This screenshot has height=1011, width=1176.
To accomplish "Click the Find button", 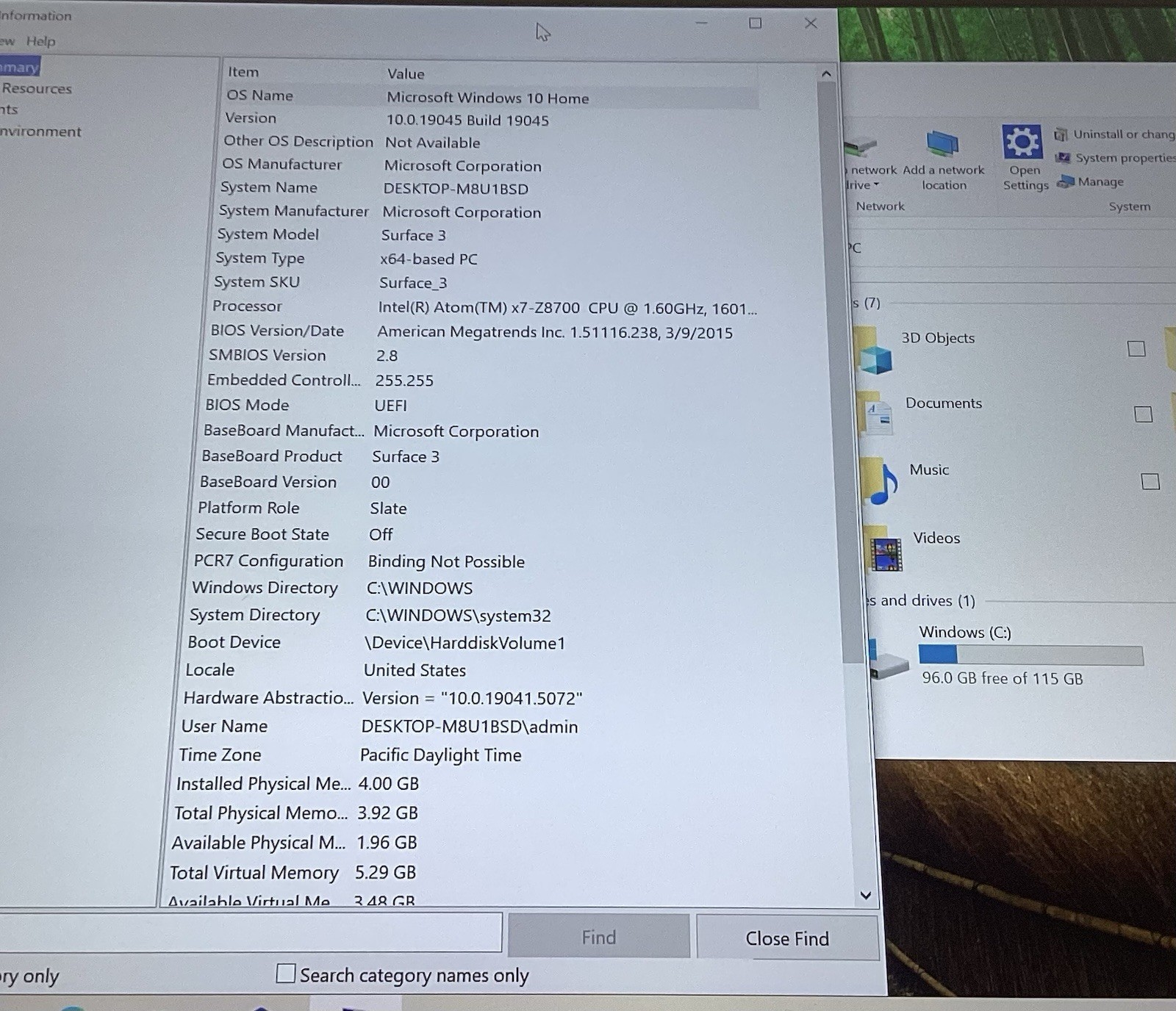I will point(598,937).
